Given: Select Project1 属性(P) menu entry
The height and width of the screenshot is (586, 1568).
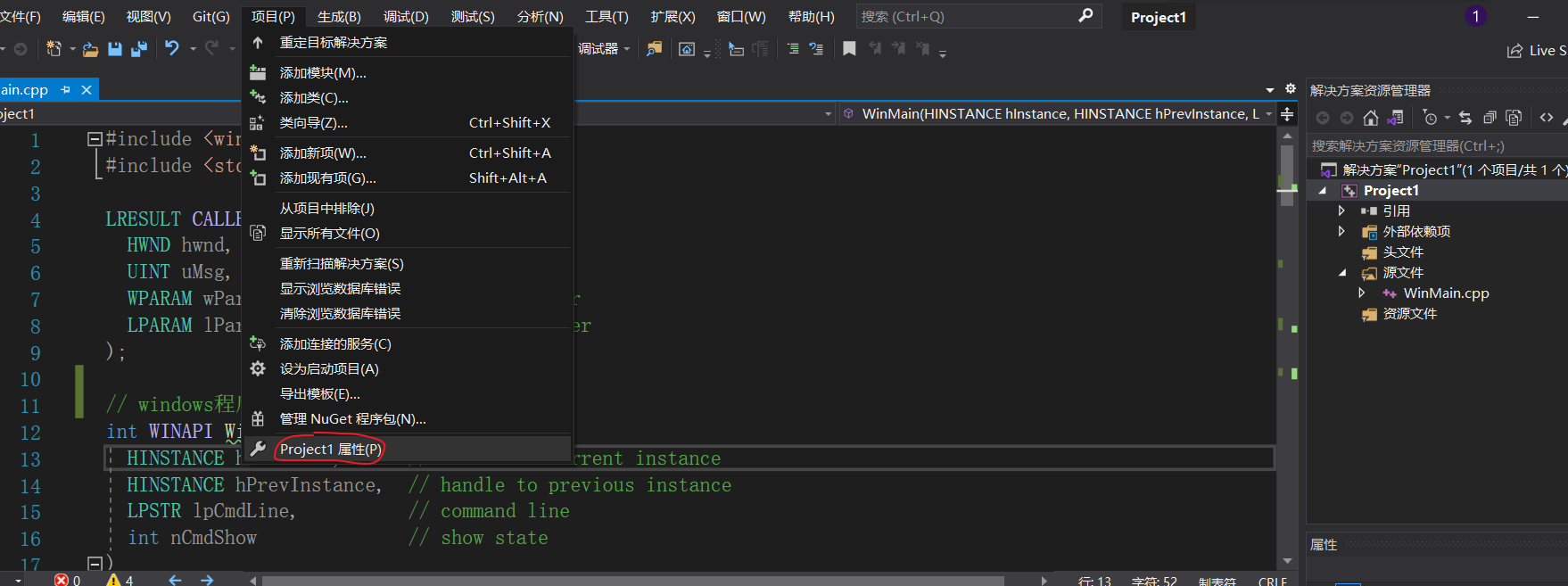Looking at the screenshot, I should (x=408, y=450).
